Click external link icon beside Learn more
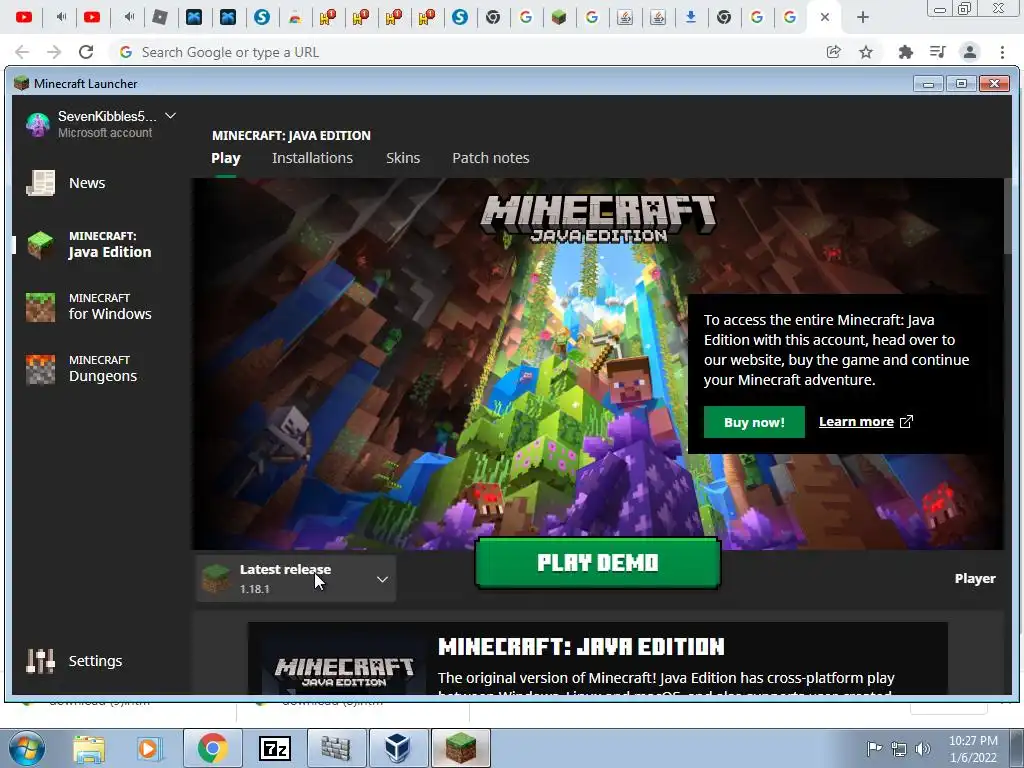 click(906, 422)
